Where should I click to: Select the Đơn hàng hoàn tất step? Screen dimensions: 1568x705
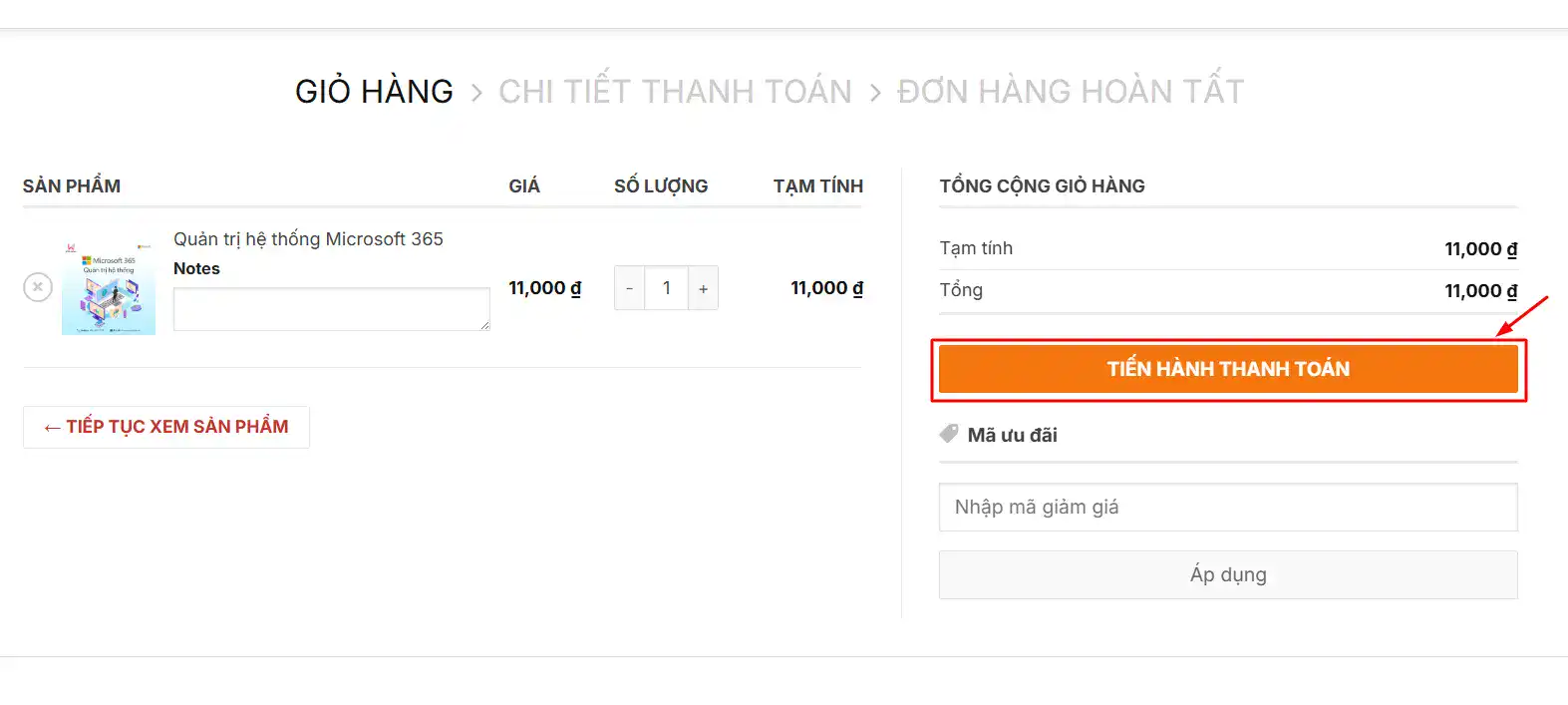(x=1070, y=92)
